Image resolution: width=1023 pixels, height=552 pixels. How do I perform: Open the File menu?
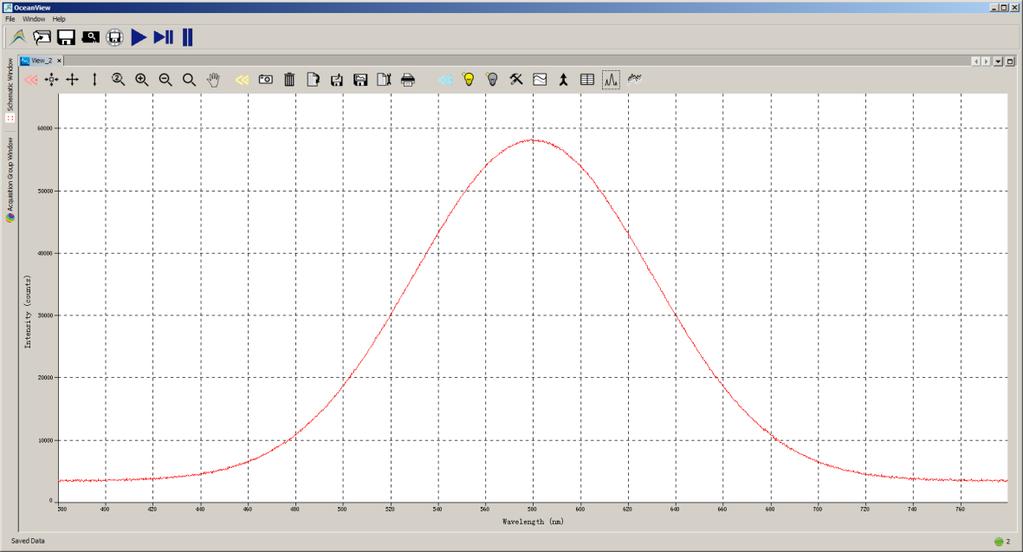pyautogui.click(x=10, y=19)
